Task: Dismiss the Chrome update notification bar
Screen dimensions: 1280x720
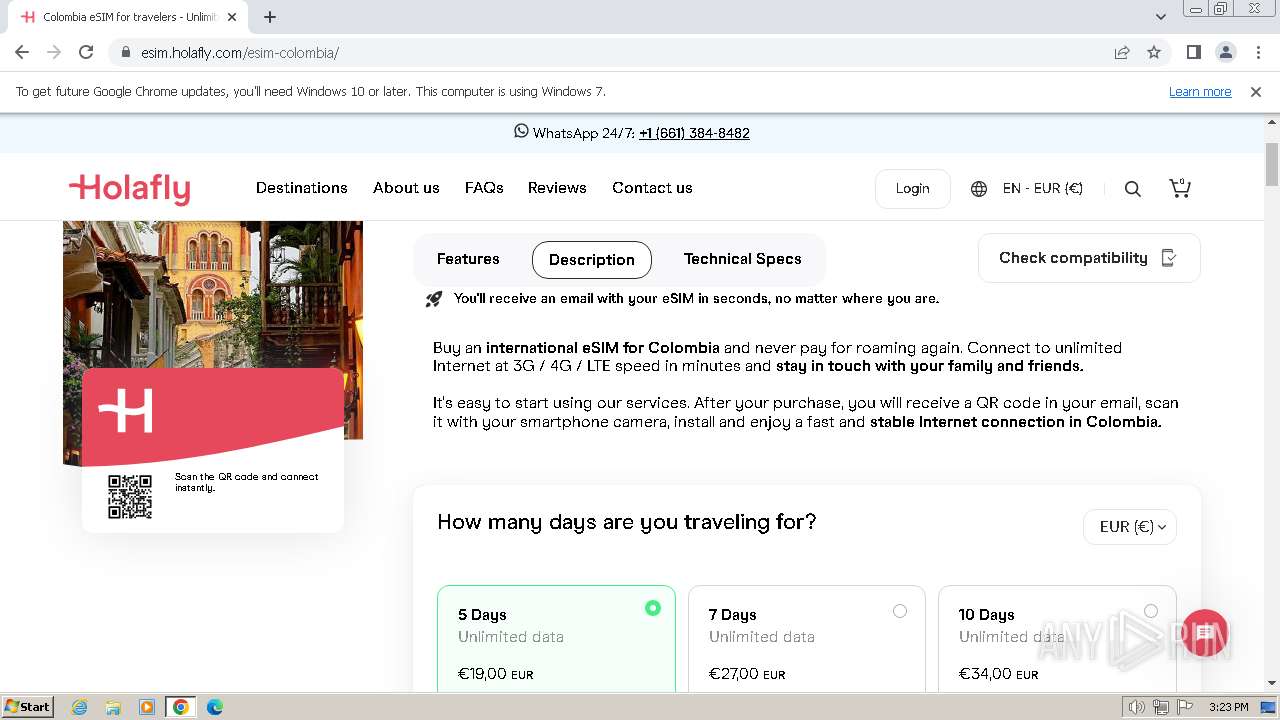Action: pyautogui.click(x=1256, y=91)
